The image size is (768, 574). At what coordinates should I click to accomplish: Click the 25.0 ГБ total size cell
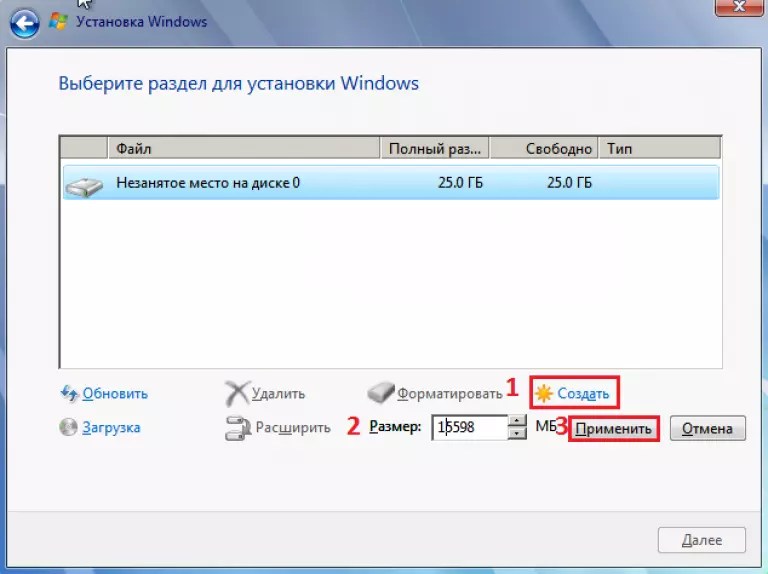460,183
